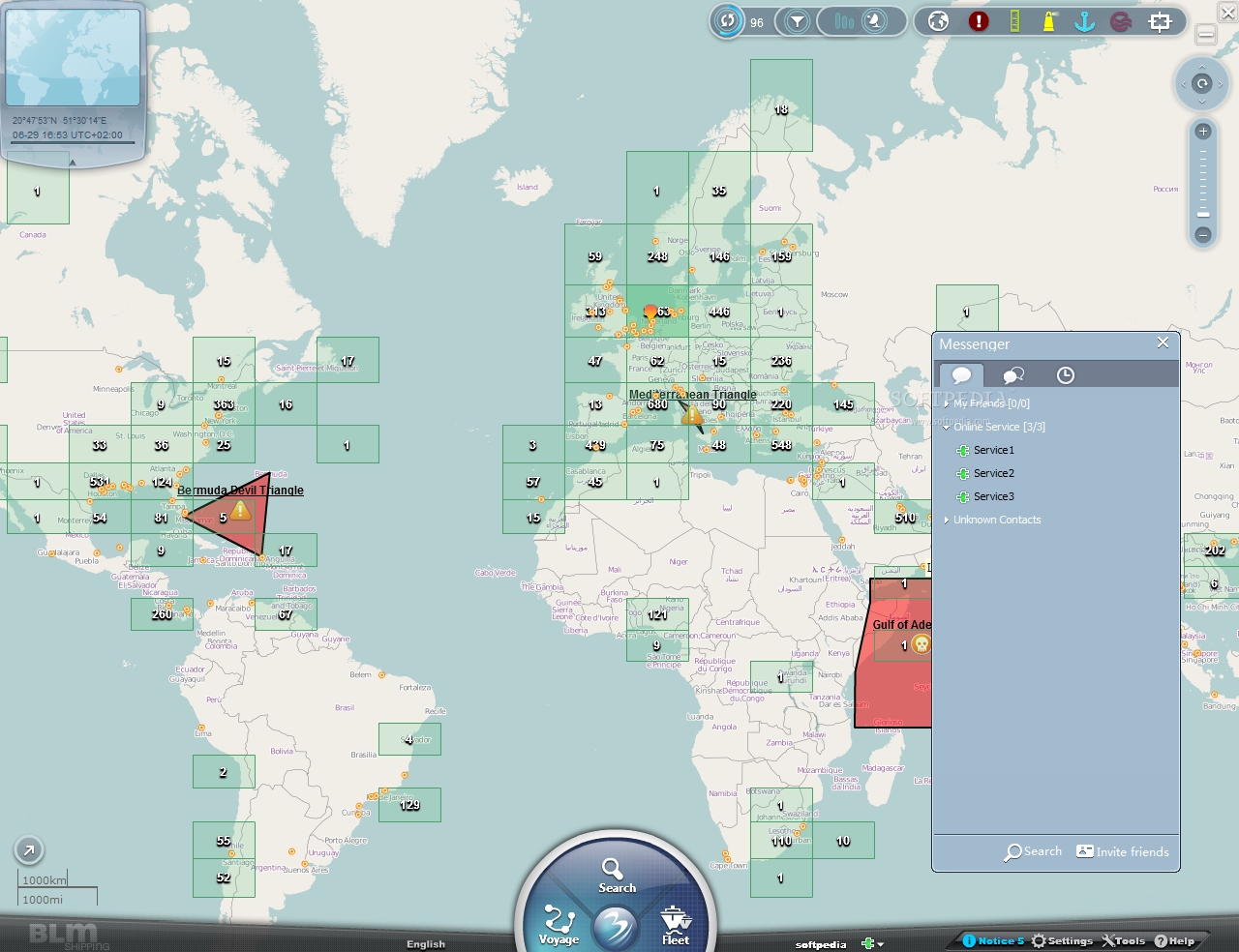This screenshot has width=1239, height=952.
Task: Click the 96 ship count value
Action: (757, 22)
